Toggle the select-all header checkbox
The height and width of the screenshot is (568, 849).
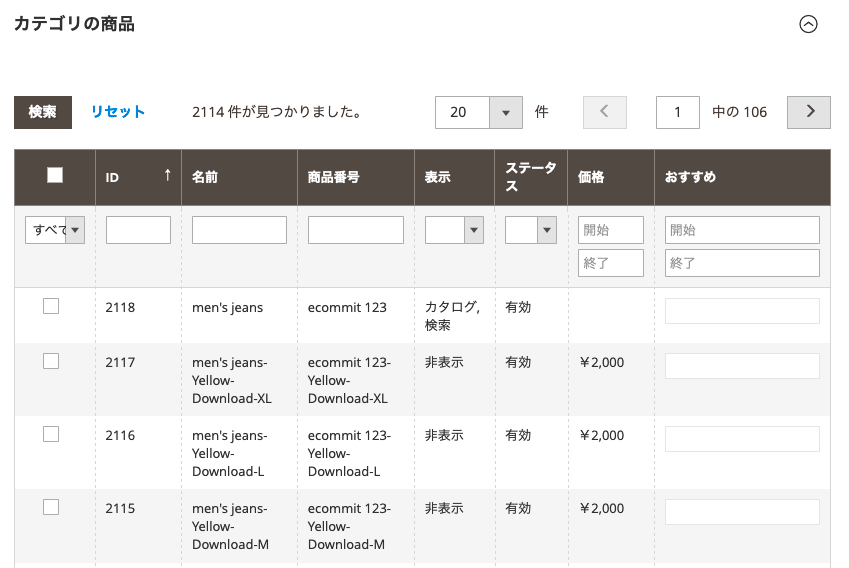point(55,175)
